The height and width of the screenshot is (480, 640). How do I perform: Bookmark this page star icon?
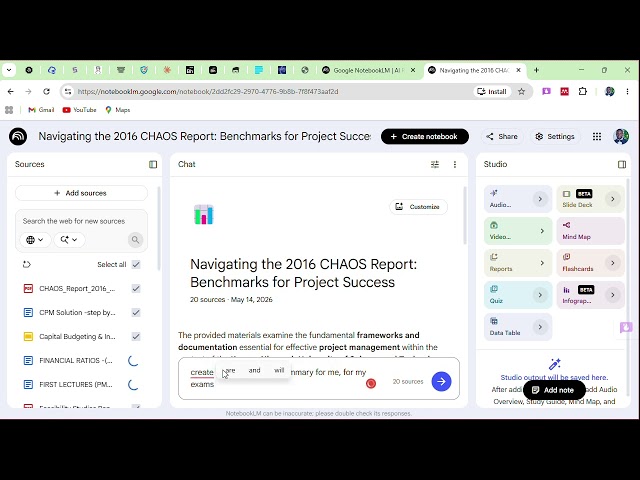point(521,91)
